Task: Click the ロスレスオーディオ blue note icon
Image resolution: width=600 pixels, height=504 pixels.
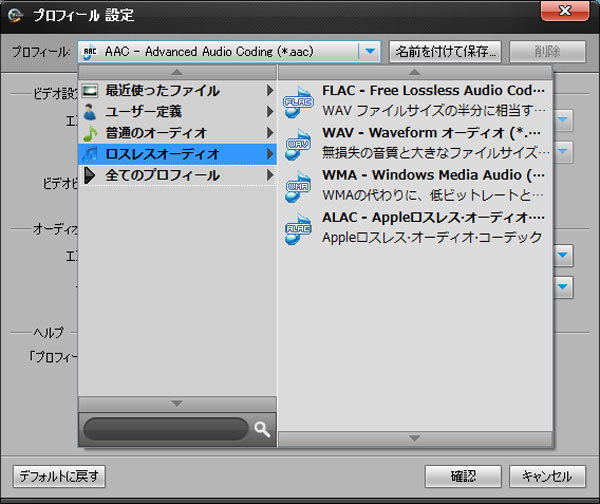Action: 90,154
